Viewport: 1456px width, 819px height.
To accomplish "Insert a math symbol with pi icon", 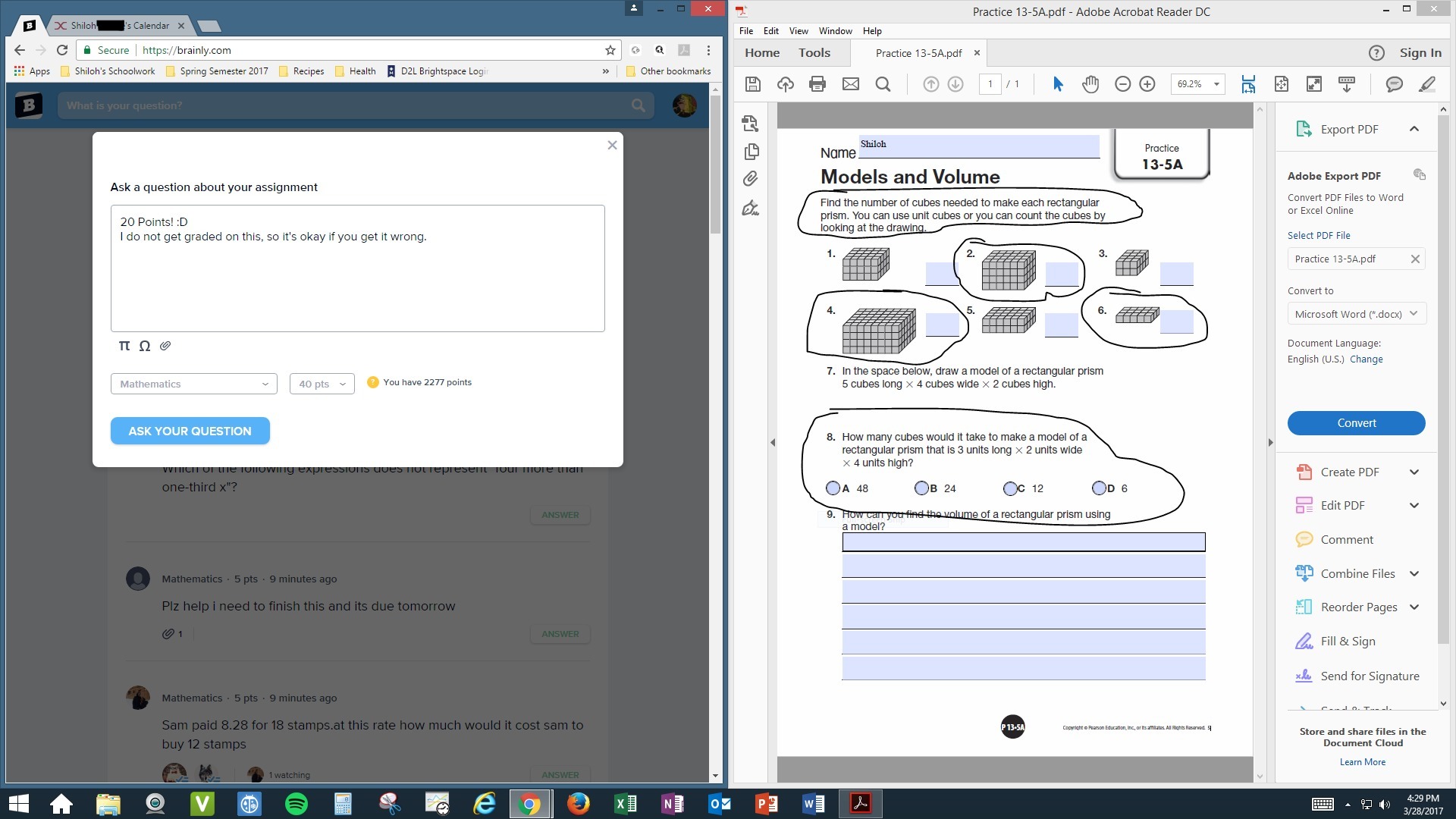I will pyautogui.click(x=124, y=346).
